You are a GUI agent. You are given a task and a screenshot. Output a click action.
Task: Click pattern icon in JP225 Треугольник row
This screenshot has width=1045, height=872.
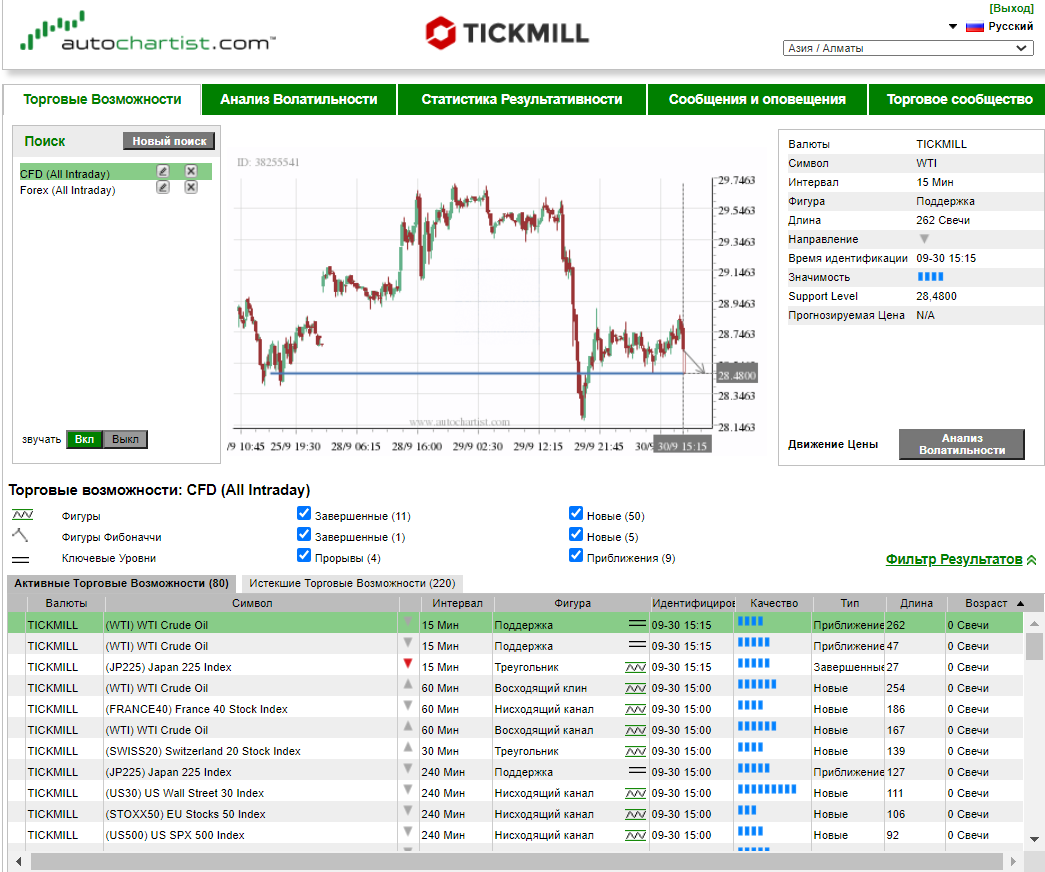[x=636, y=667]
